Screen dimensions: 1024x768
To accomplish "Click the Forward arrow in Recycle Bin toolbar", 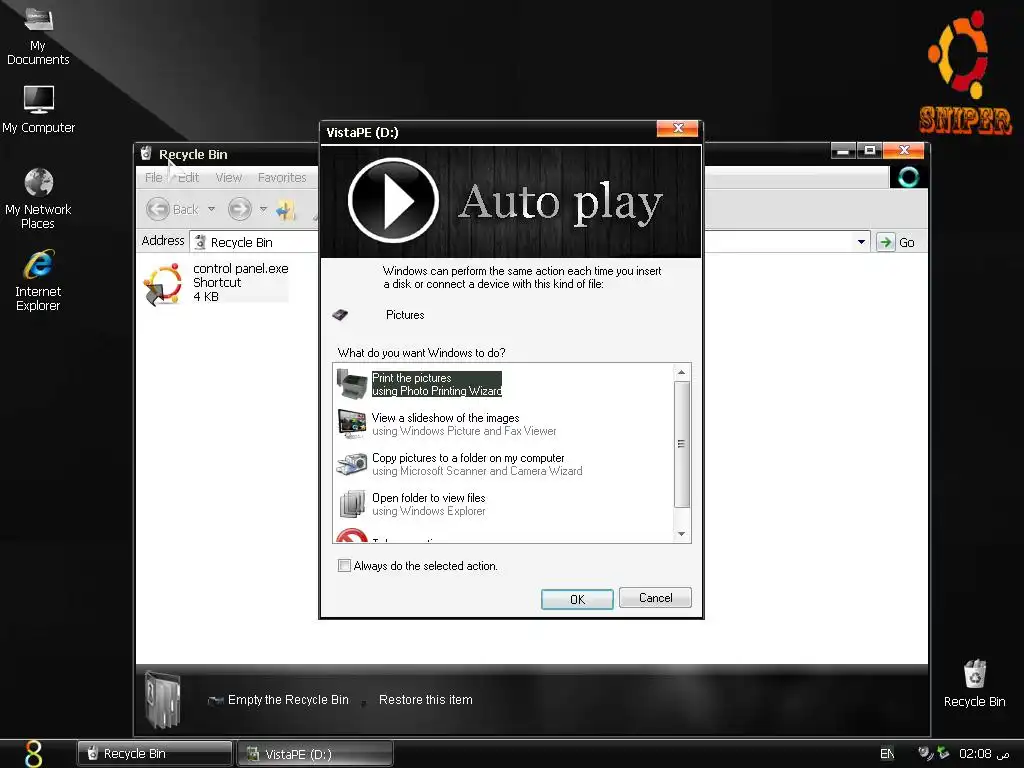I will [240, 209].
